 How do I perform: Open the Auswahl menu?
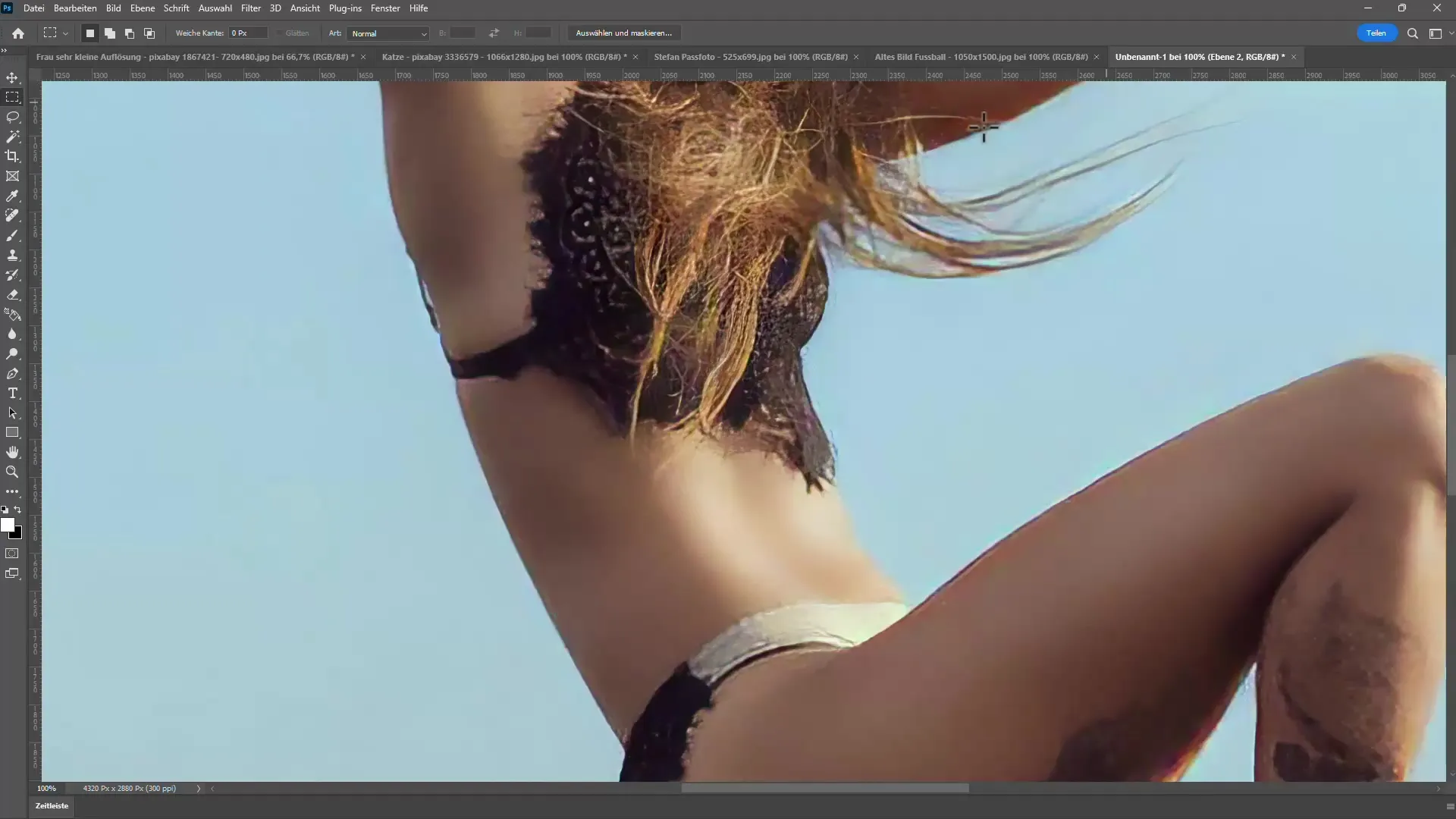[x=212, y=8]
